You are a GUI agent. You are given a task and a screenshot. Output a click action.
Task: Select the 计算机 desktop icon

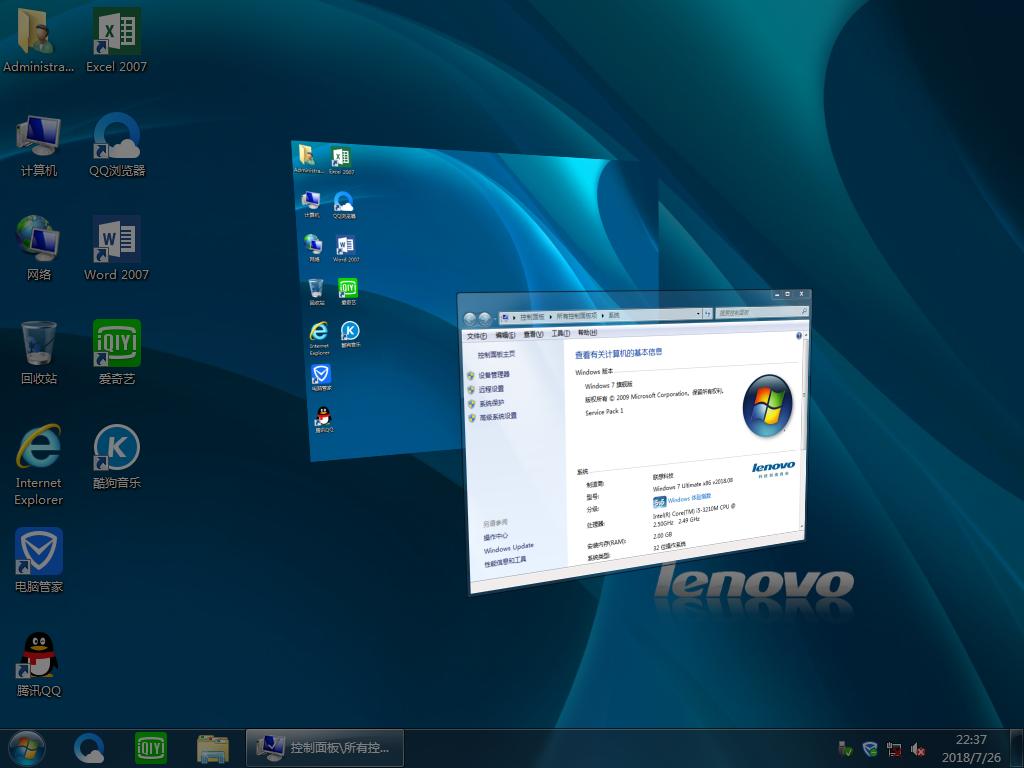click(38, 136)
